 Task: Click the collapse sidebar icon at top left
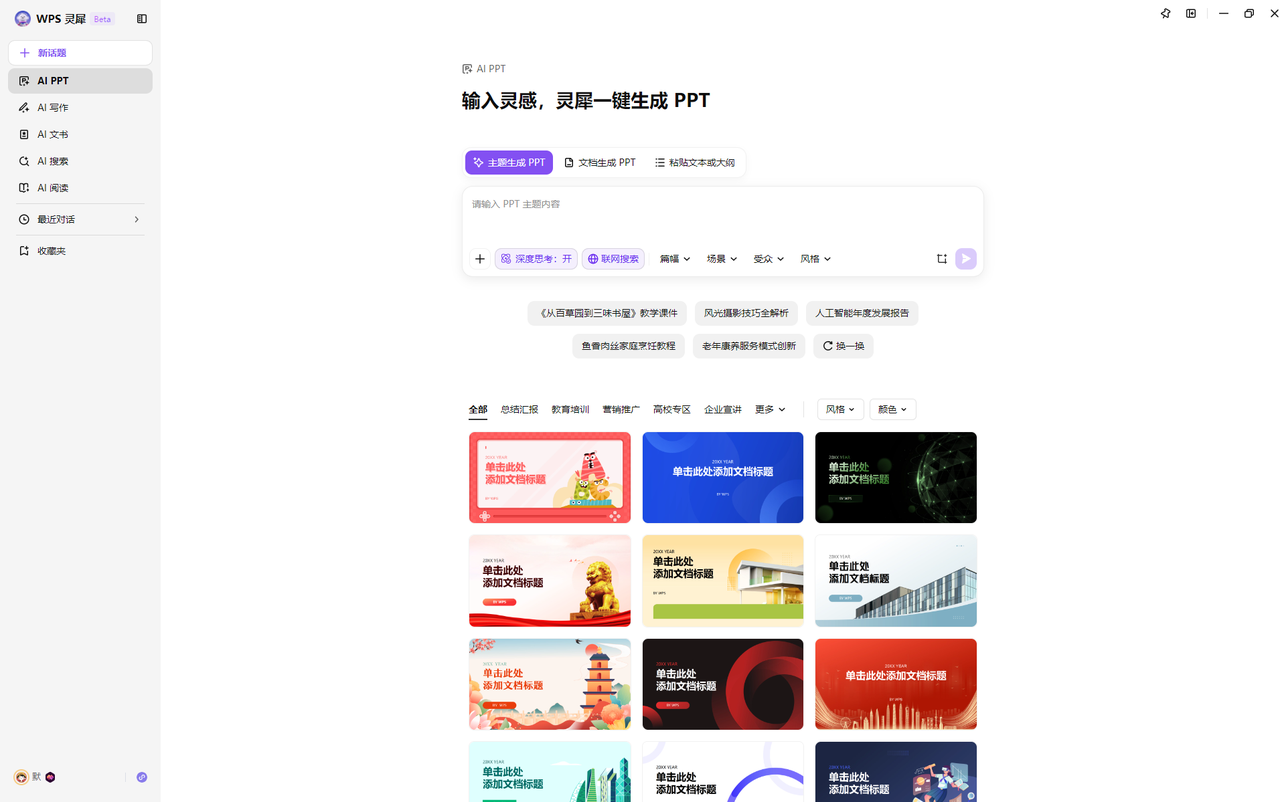click(x=142, y=18)
